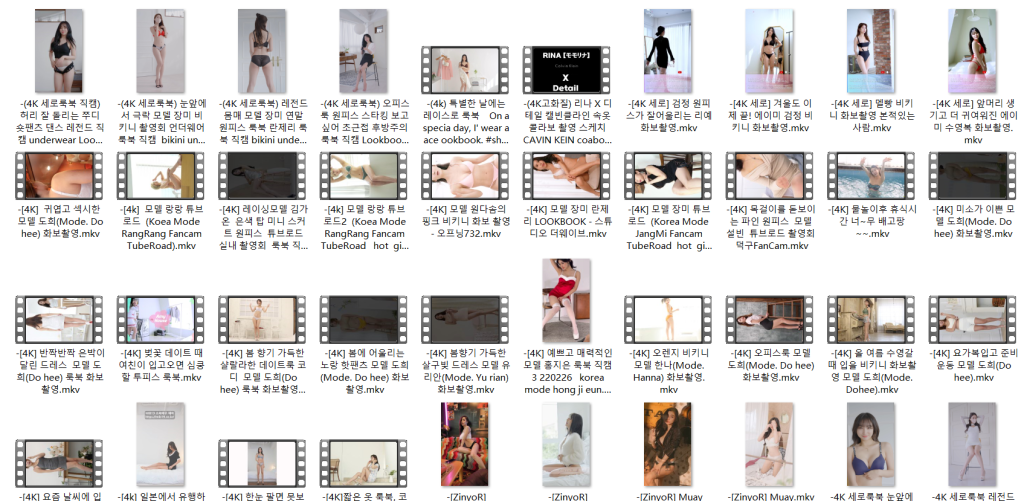The image size is (1024, 501).
Task: Click file name '리나 X 디테일 캘빈클라인 속옷'
Action: tap(566, 121)
